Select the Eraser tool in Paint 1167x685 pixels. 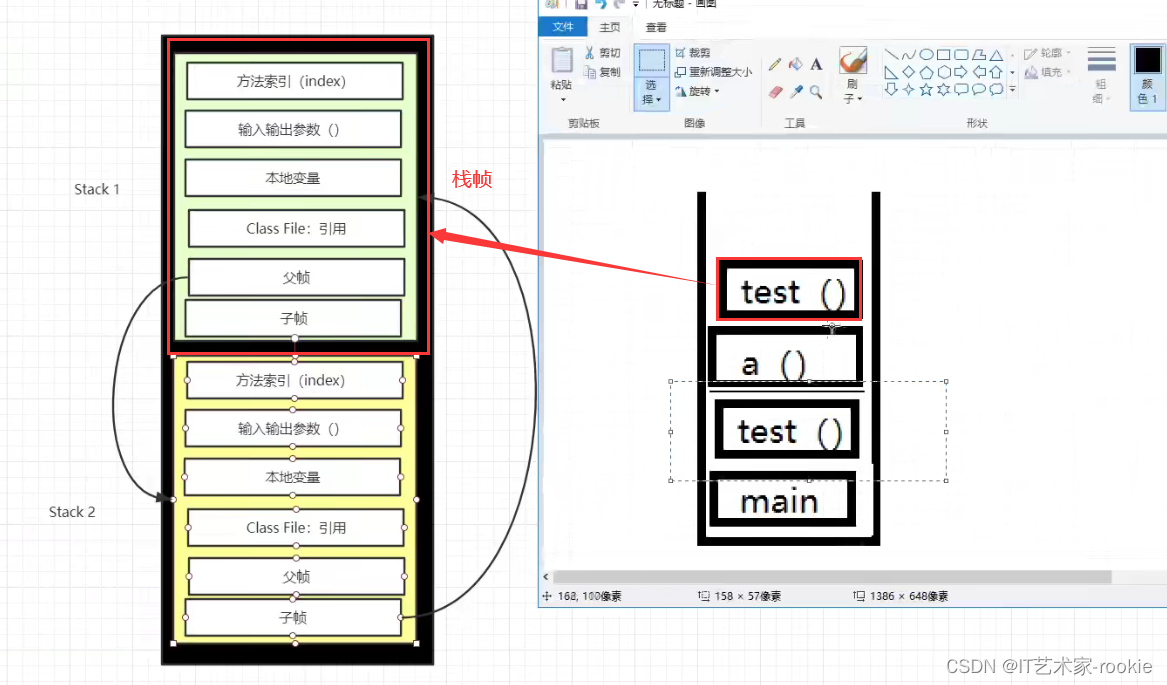coord(775,92)
